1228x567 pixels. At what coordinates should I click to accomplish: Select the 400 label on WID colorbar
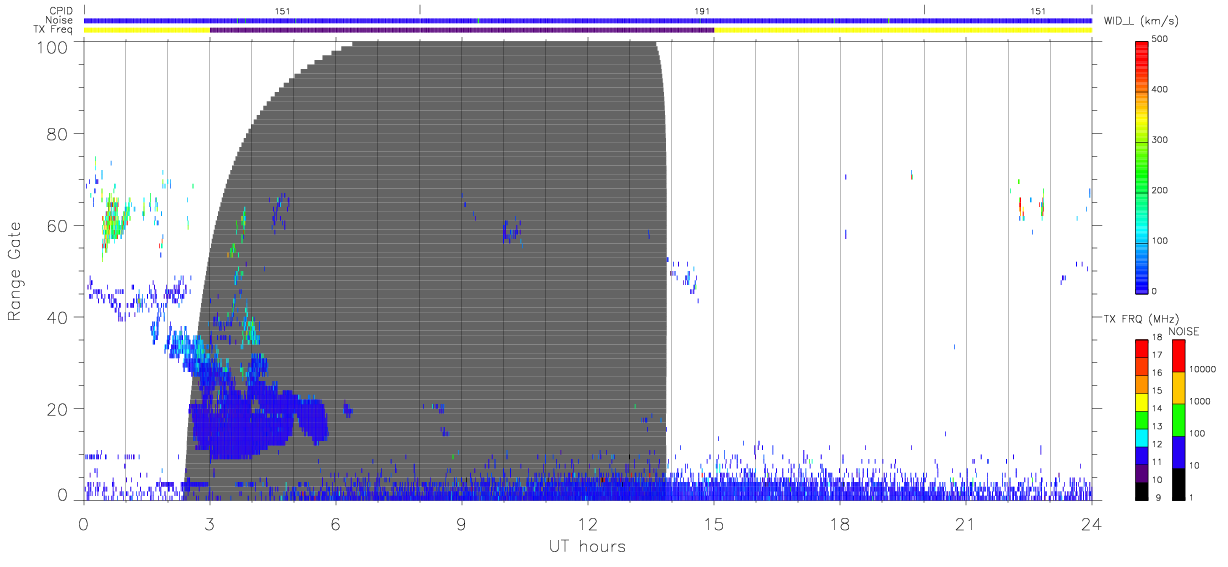[1160, 90]
